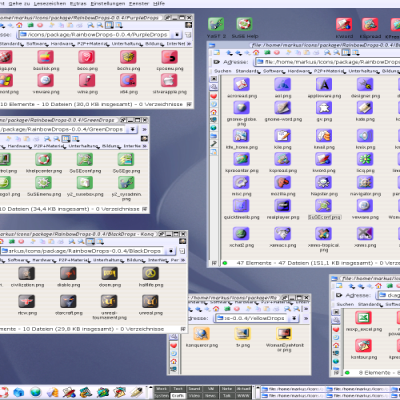Toggle icon view button in GreenDrops toolbar
The width and height of the screenshot is (400, 400).
point(66,139)
